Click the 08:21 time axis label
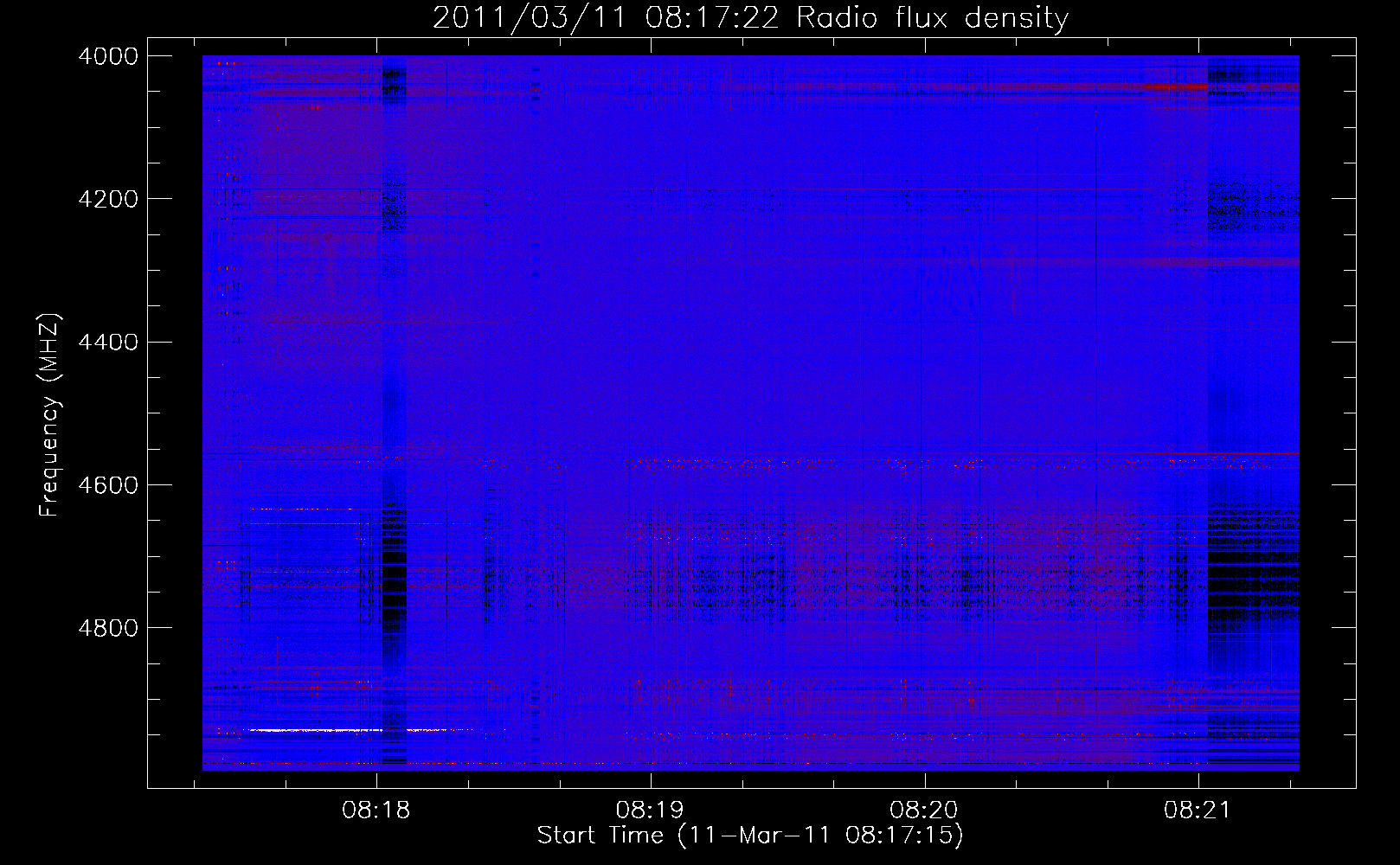 pyautogui.click(x=1198, y=811)
